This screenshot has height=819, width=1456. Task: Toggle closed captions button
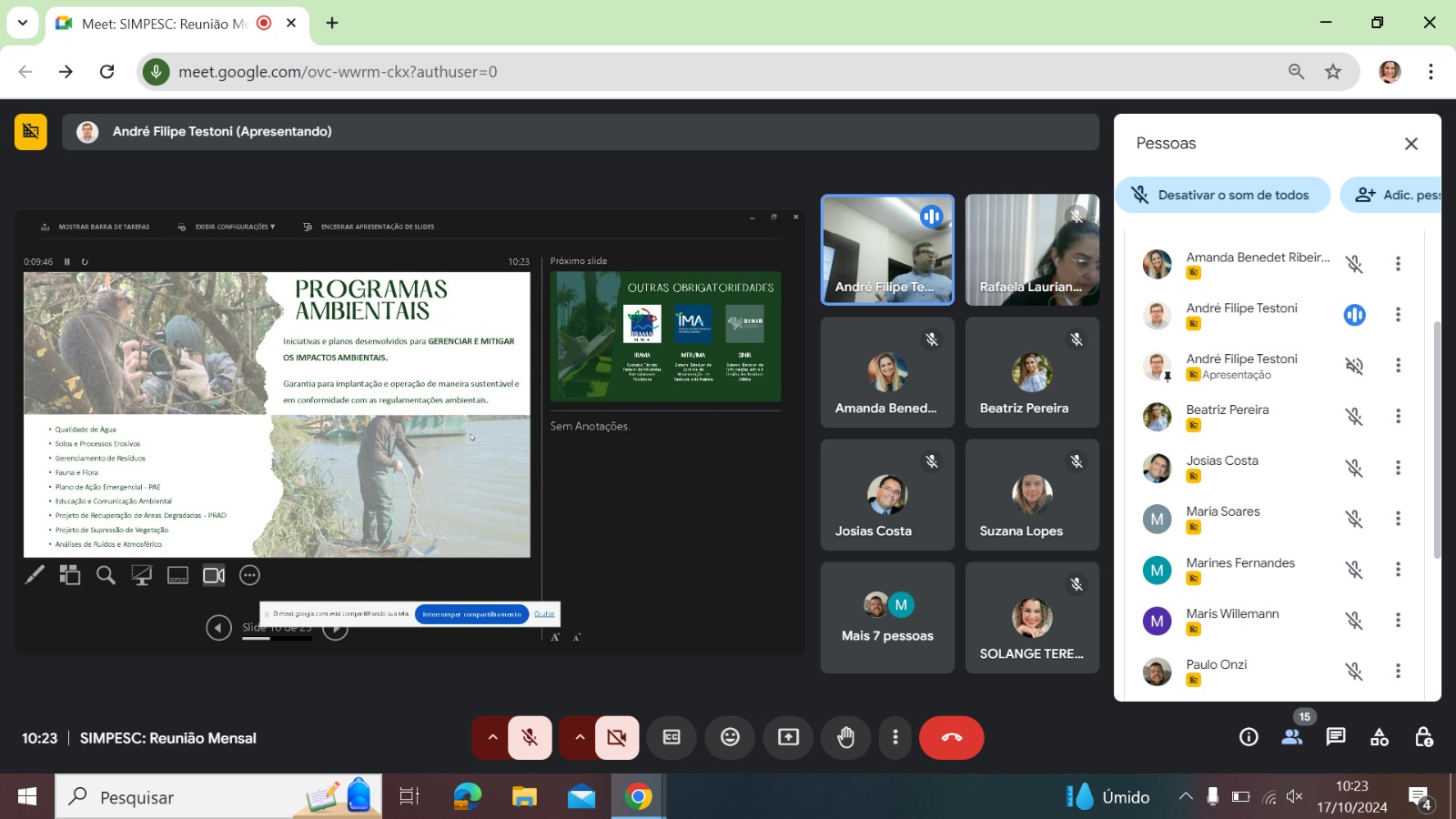coord(672,737)
